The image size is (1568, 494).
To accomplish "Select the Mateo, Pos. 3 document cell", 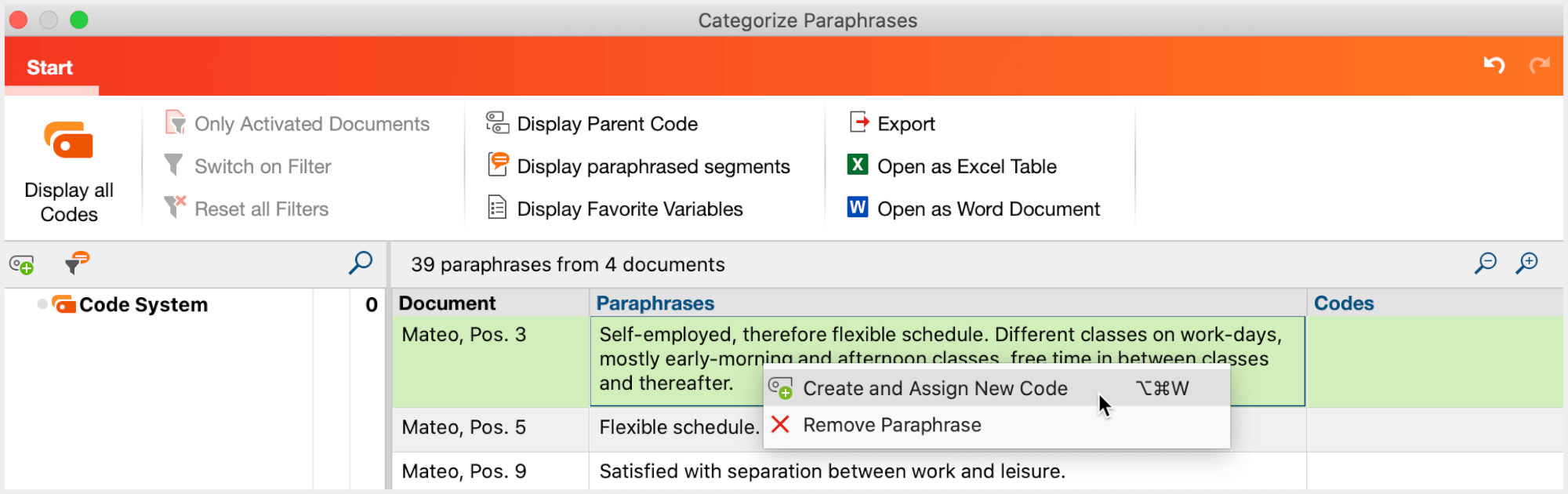I will 490,361.
